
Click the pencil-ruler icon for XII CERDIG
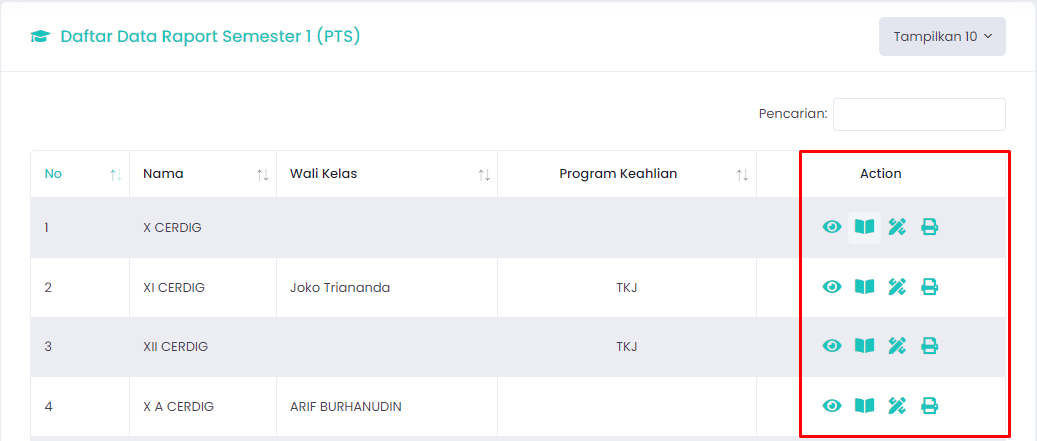point(897,346)
